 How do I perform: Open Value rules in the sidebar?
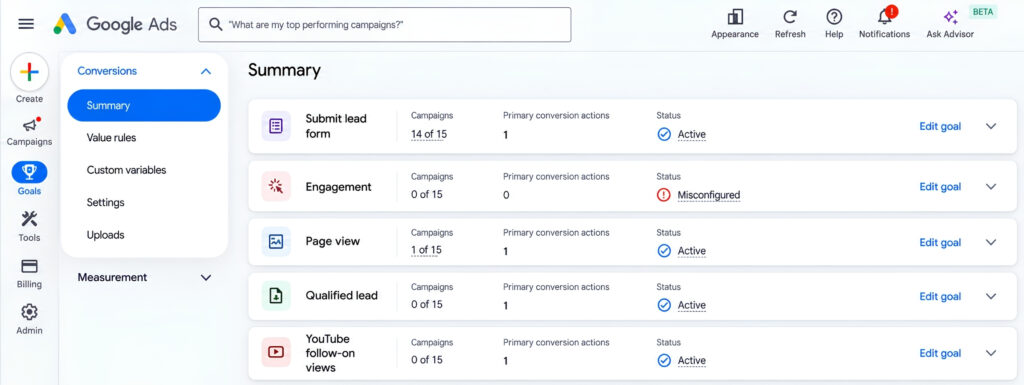111,138
